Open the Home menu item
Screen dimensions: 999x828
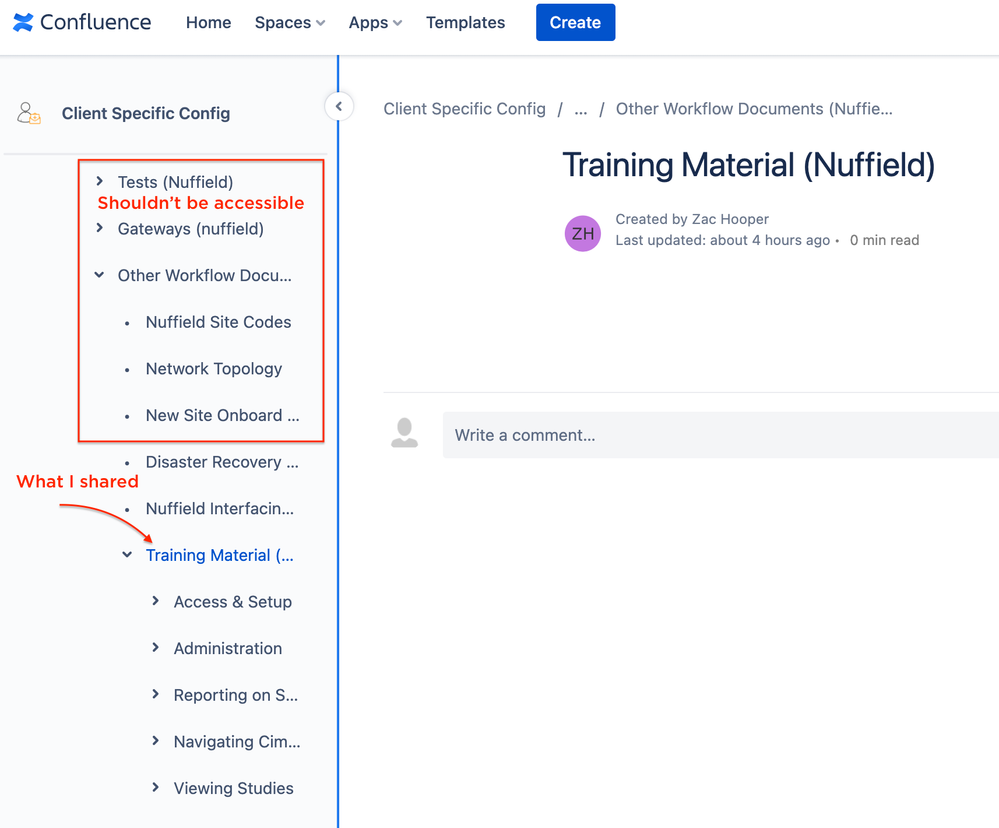[x=208, y=22]
